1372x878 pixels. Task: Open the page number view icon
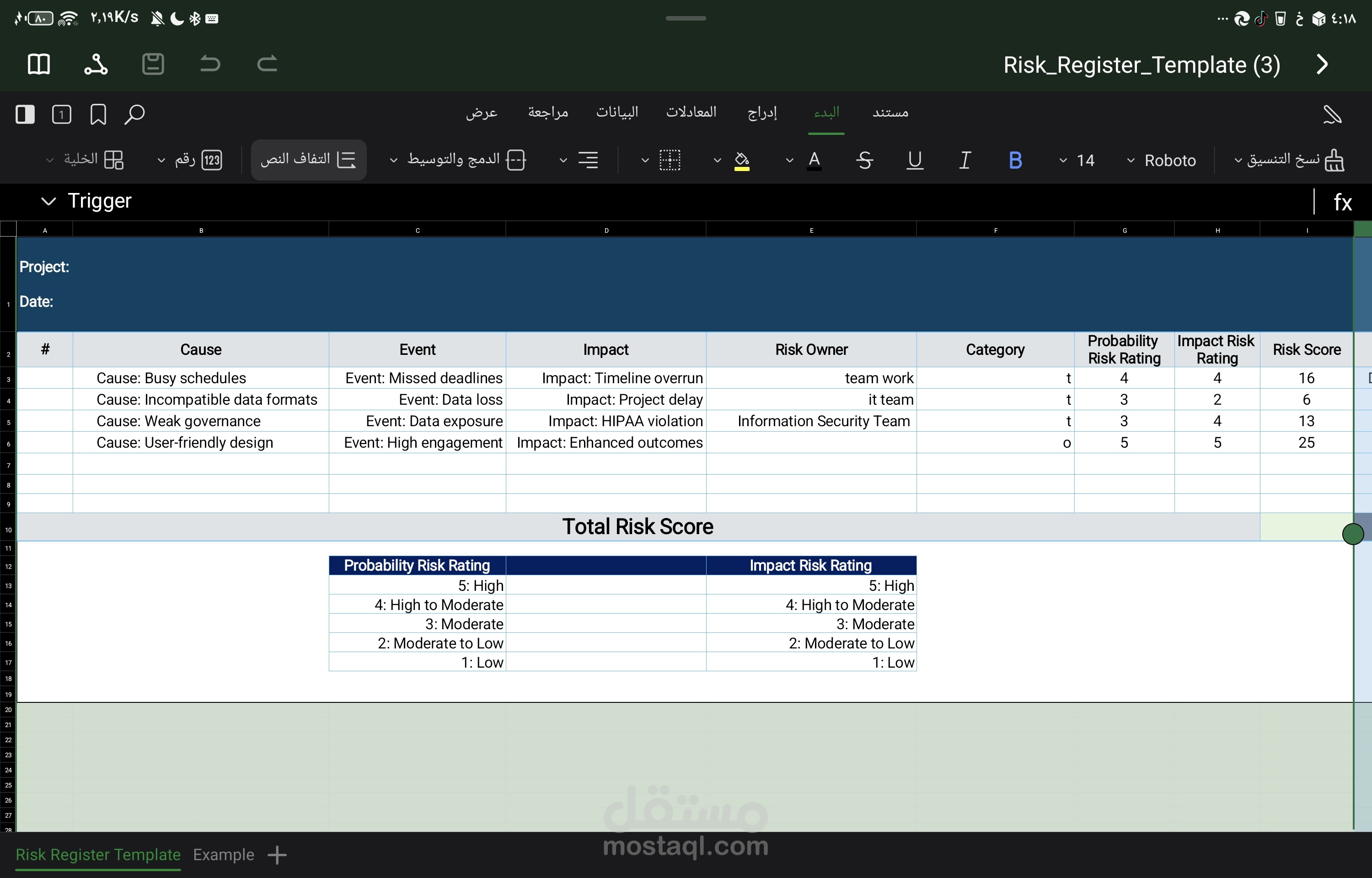(62, 114)
